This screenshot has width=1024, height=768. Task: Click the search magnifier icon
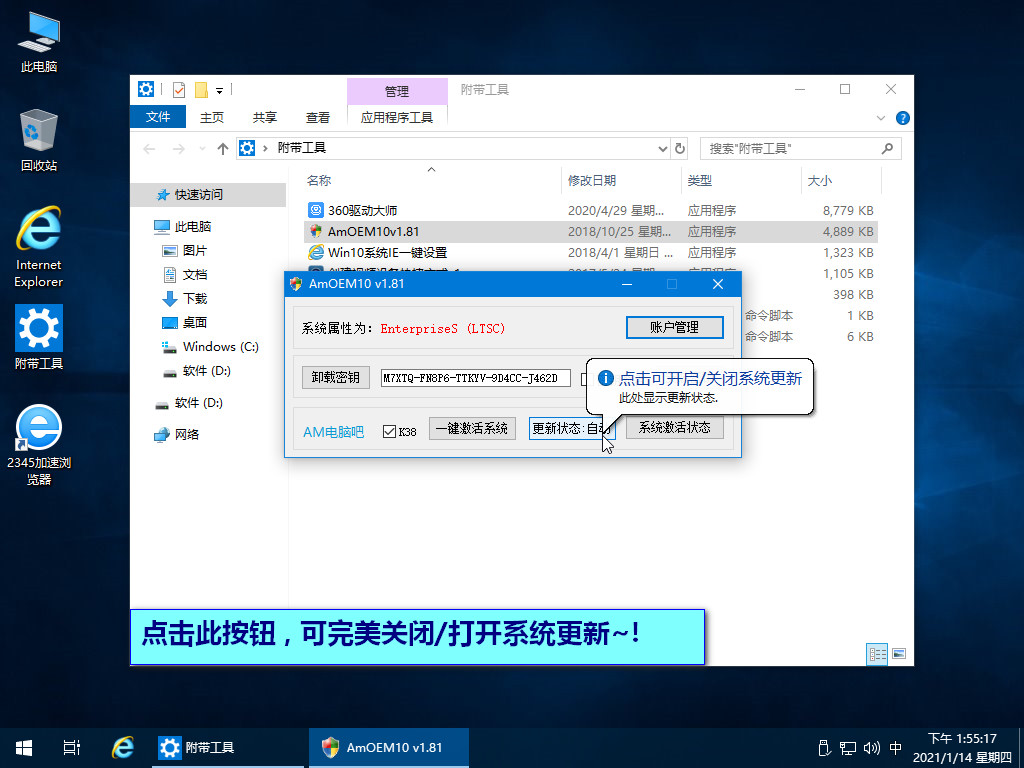click(x=887, y=148)
